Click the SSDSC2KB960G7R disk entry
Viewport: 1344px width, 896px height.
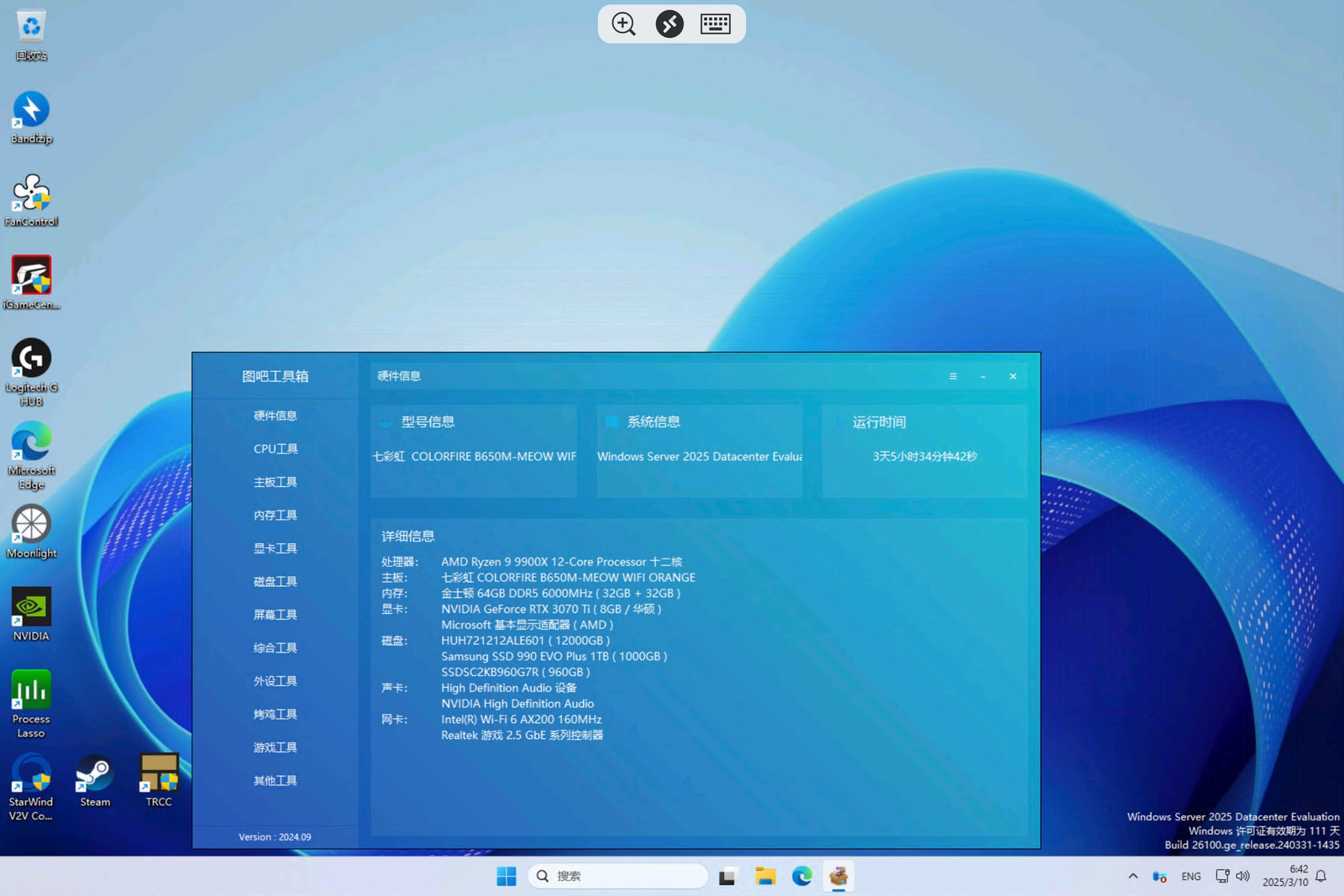pyautogui.click(x=516, y=673)
